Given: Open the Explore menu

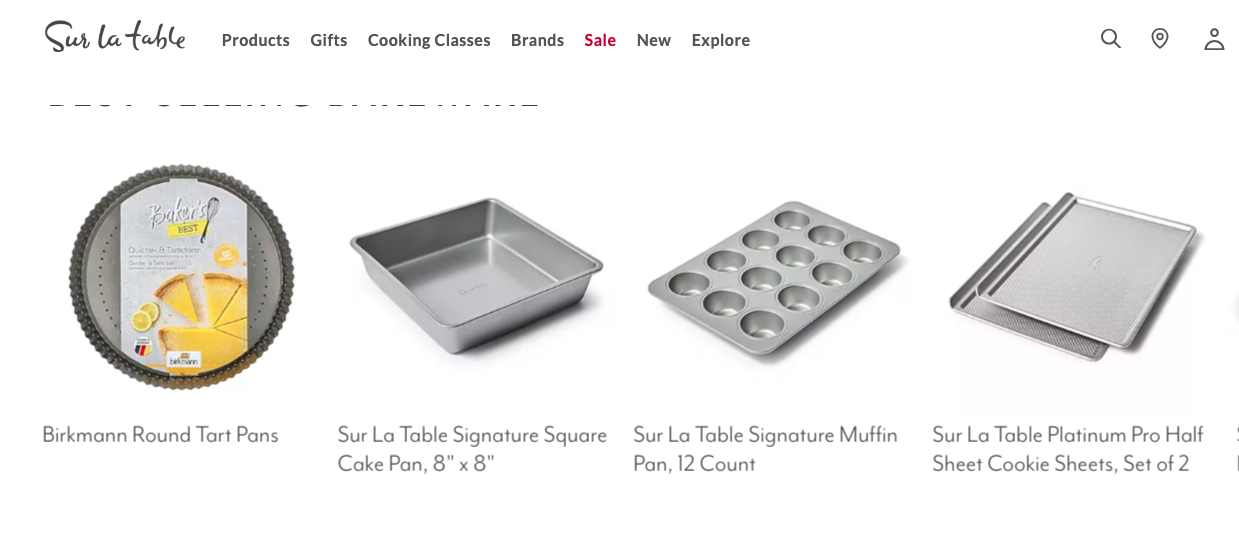Looking at the screenshot, I should click(720, 40).
